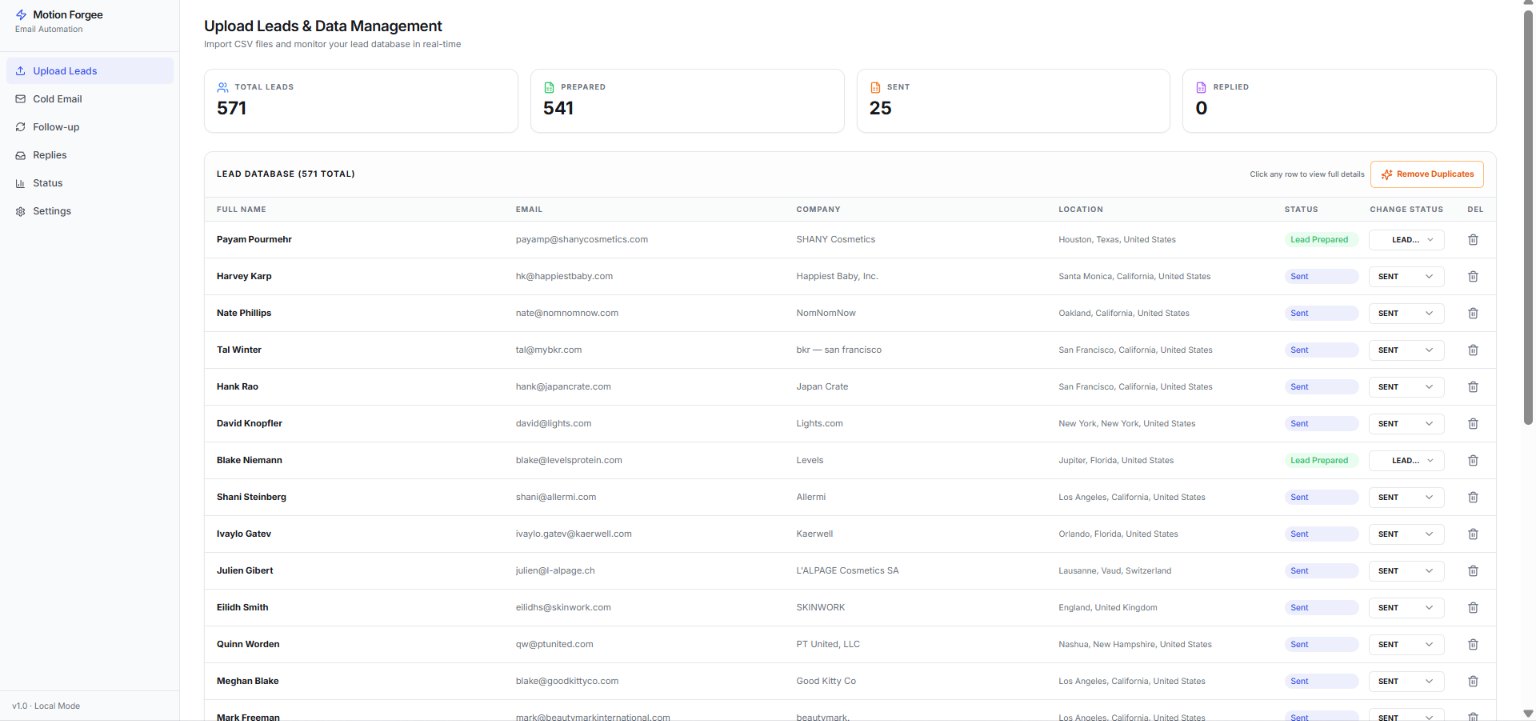
Task: Click email julien@l-alpage.ch
Action: click(x=556, y=571)
